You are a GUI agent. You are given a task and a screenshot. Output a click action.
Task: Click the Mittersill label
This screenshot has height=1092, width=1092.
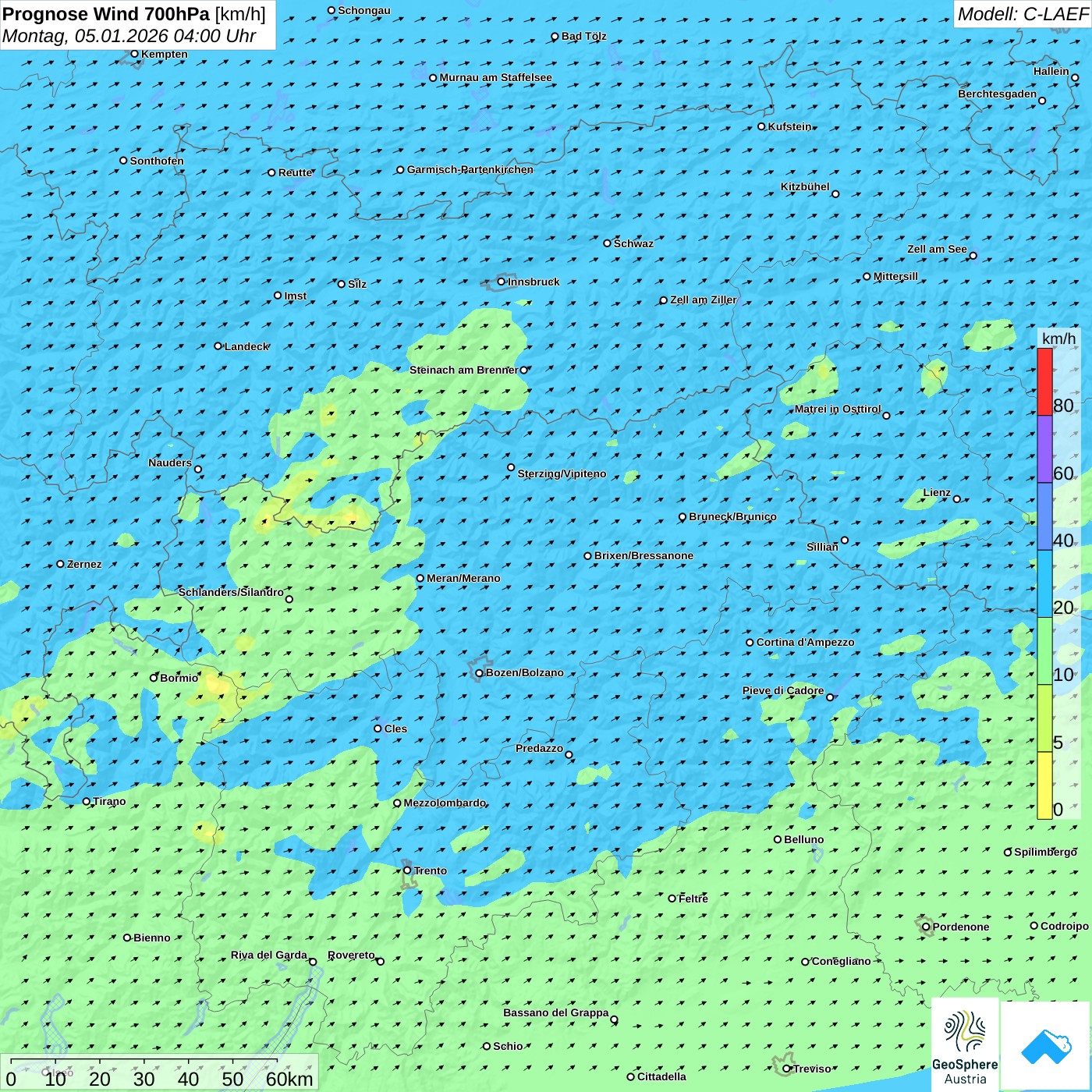pyautogui.click(x=895, y=276)
